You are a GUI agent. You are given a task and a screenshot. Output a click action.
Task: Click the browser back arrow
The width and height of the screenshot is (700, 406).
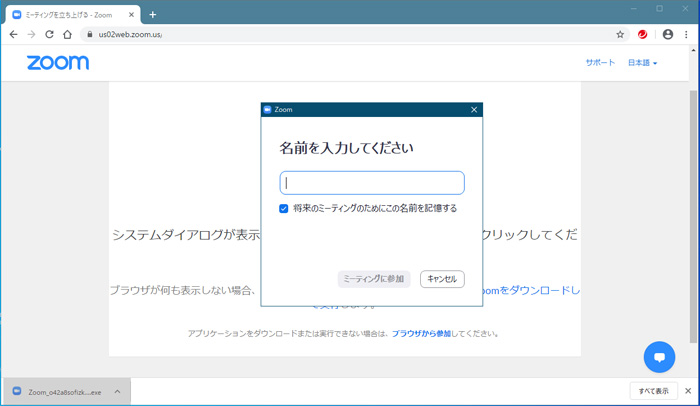[13, 34]
